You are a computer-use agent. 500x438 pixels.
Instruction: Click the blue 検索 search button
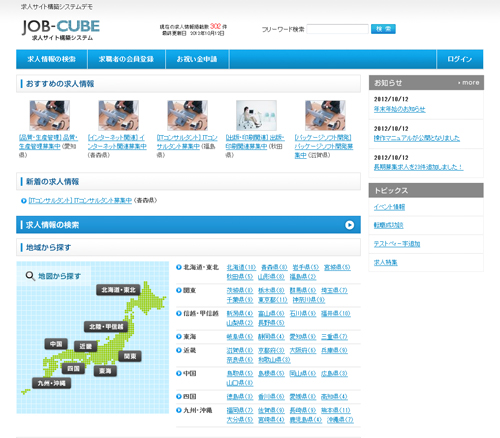[x=383, y=29]
